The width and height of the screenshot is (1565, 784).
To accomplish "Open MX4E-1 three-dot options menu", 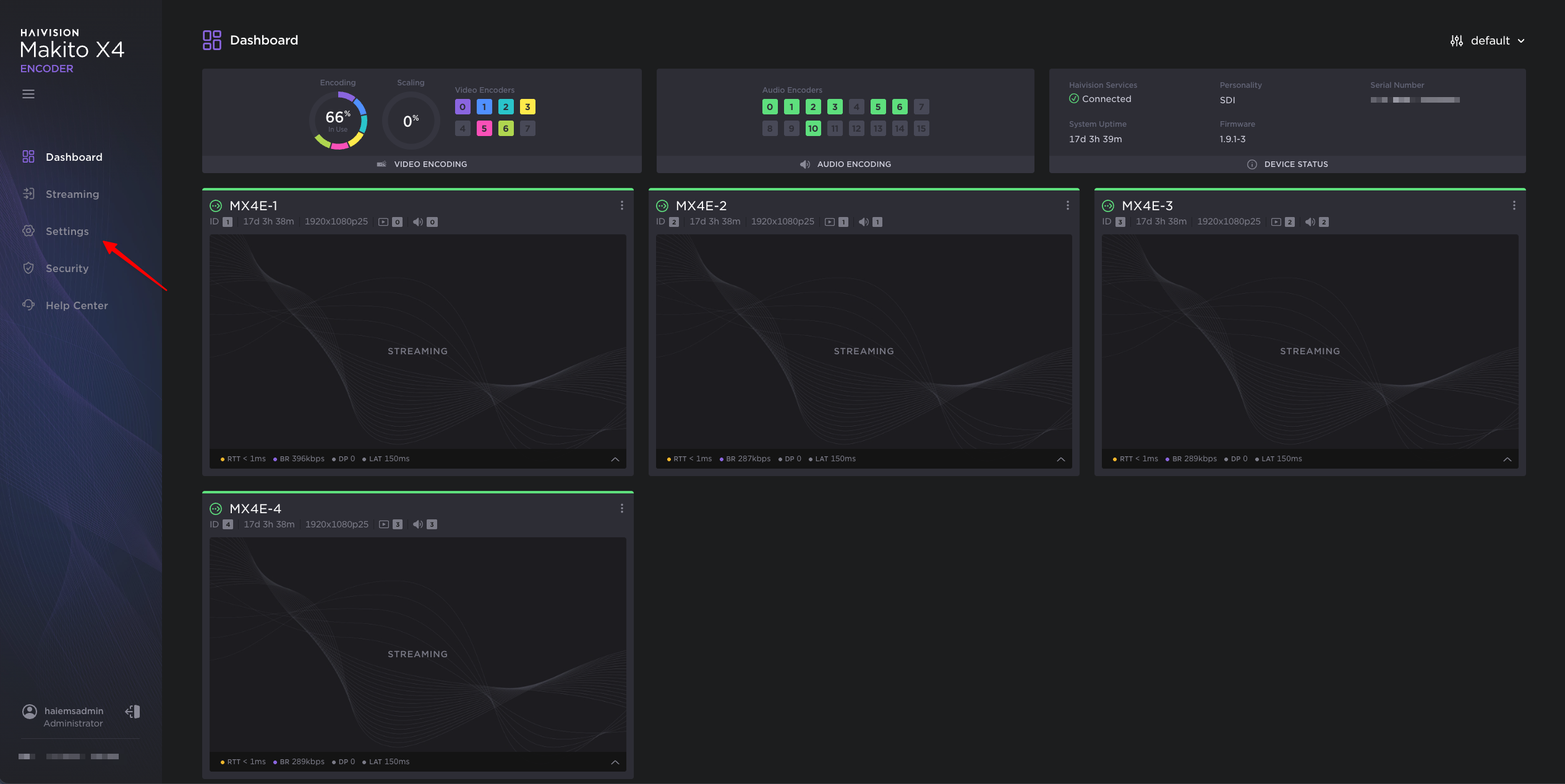I will pyautogui.click(x=622, y=206).
